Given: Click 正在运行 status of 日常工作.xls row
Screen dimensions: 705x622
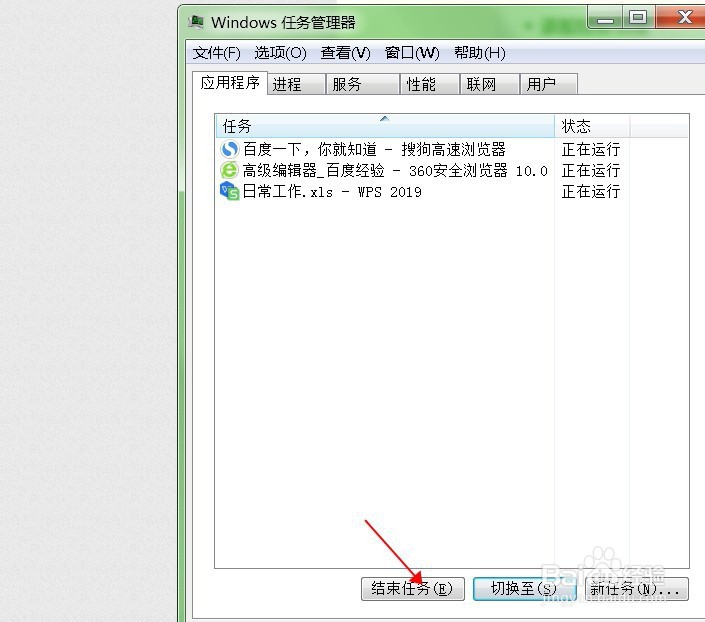Looking at the screenshot, I should tap(591, 192).
